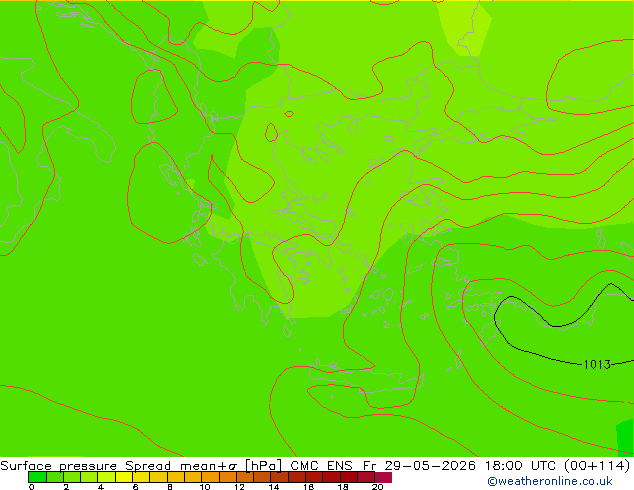Click the 'CMC ENS' model label

[321, 466]
